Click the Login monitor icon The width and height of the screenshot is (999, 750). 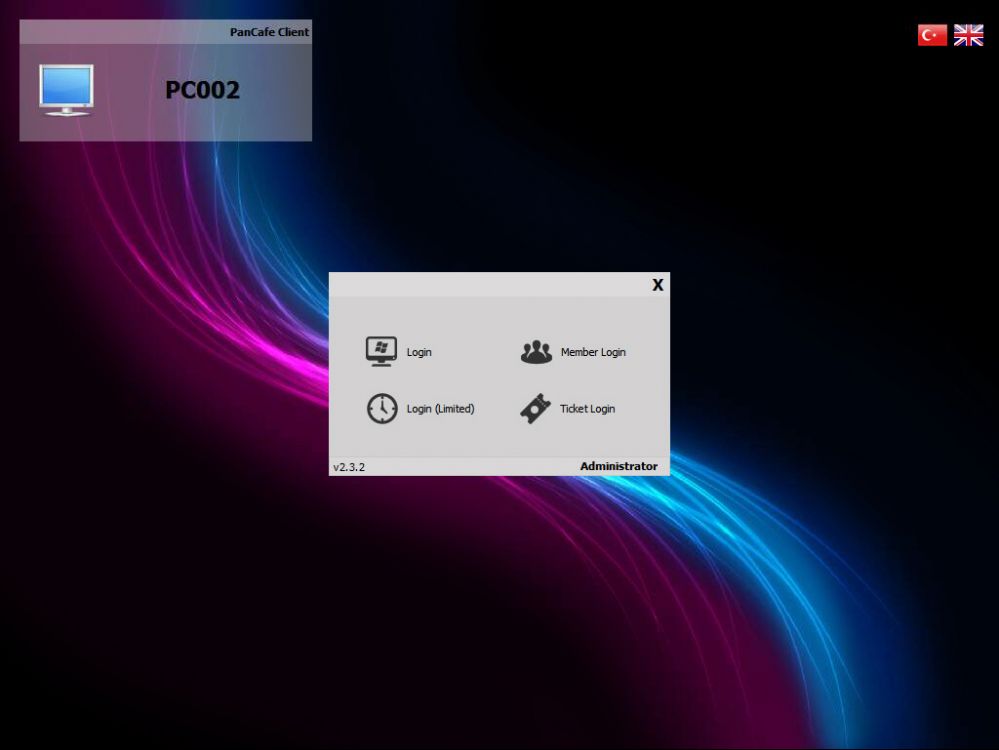coord(381,351)
